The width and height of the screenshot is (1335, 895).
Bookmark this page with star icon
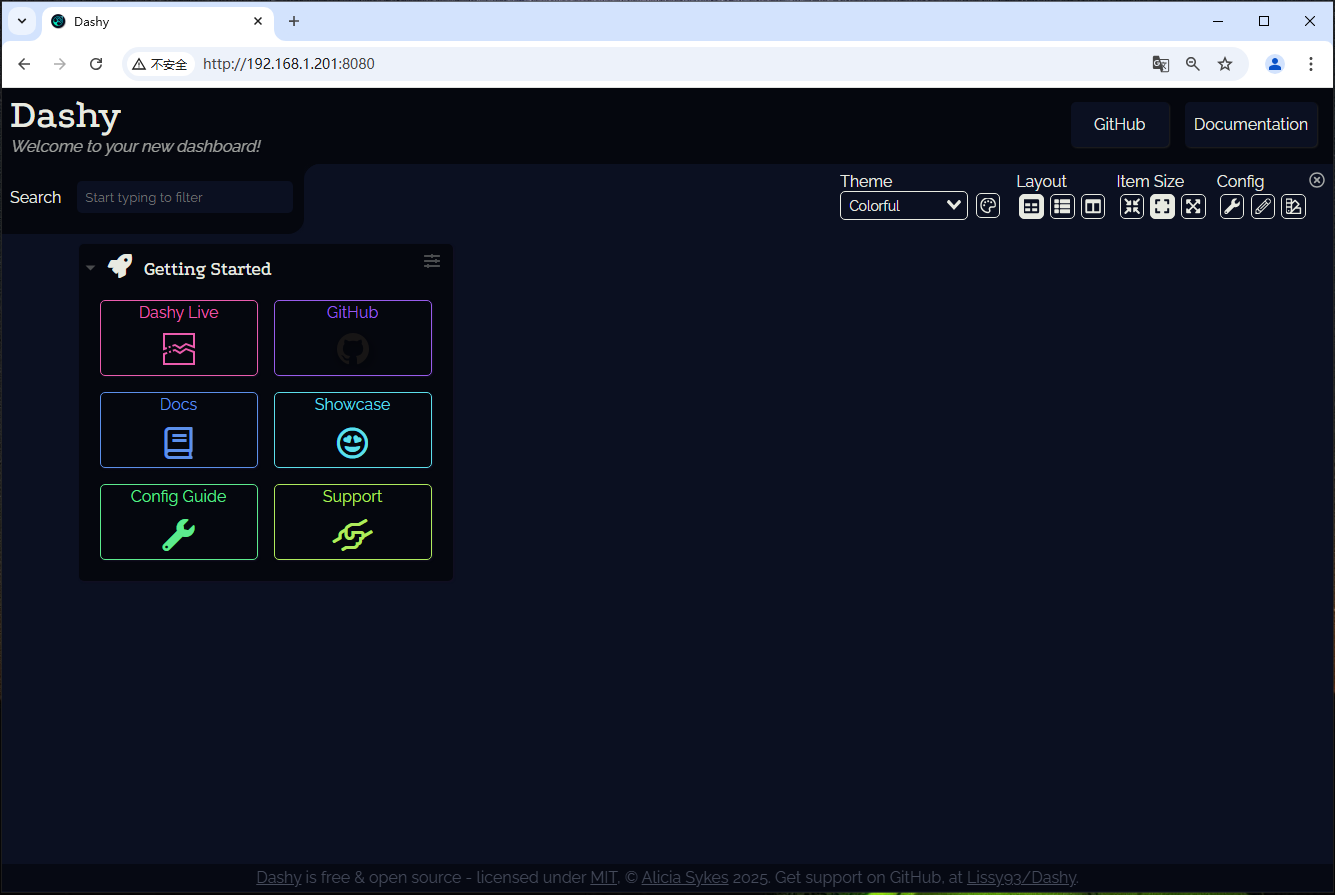(x=1225, y=64)
